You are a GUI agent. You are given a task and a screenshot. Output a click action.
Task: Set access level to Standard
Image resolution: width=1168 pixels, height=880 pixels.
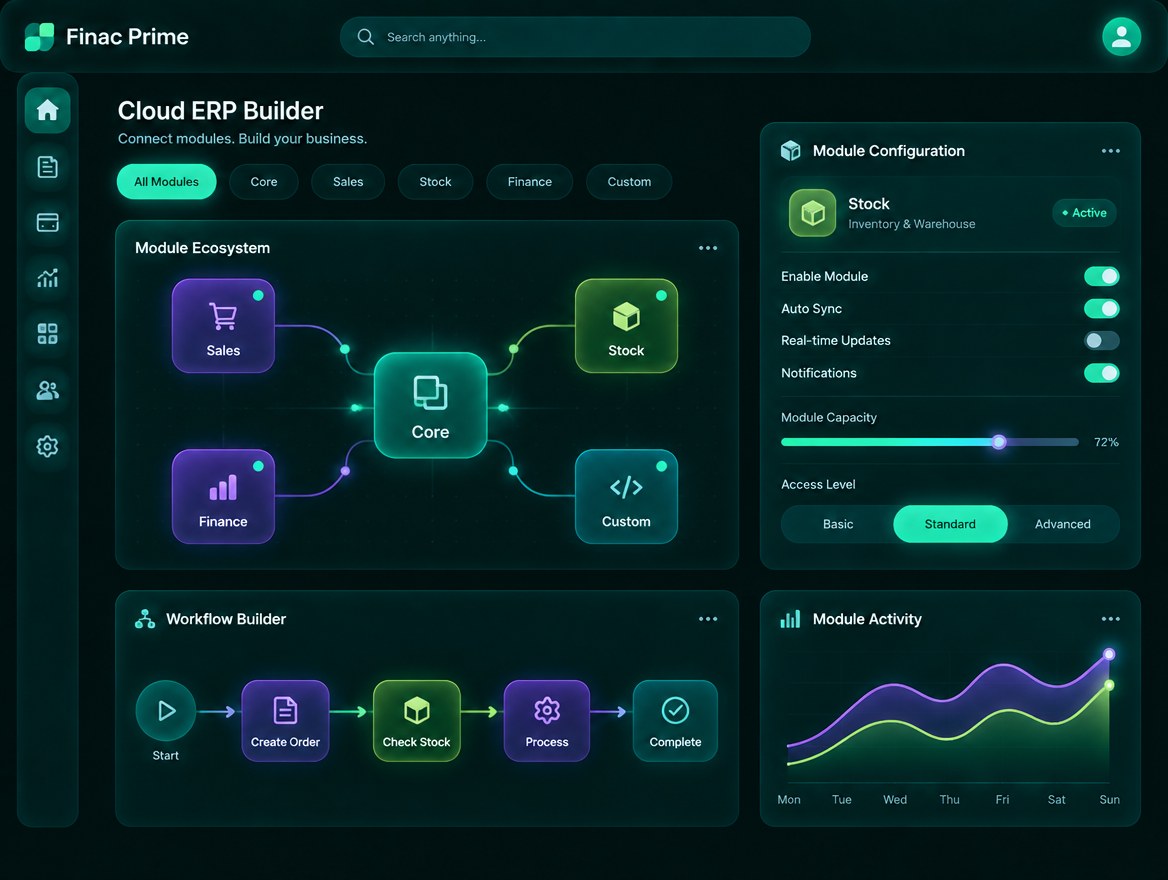tap(950, 524)
